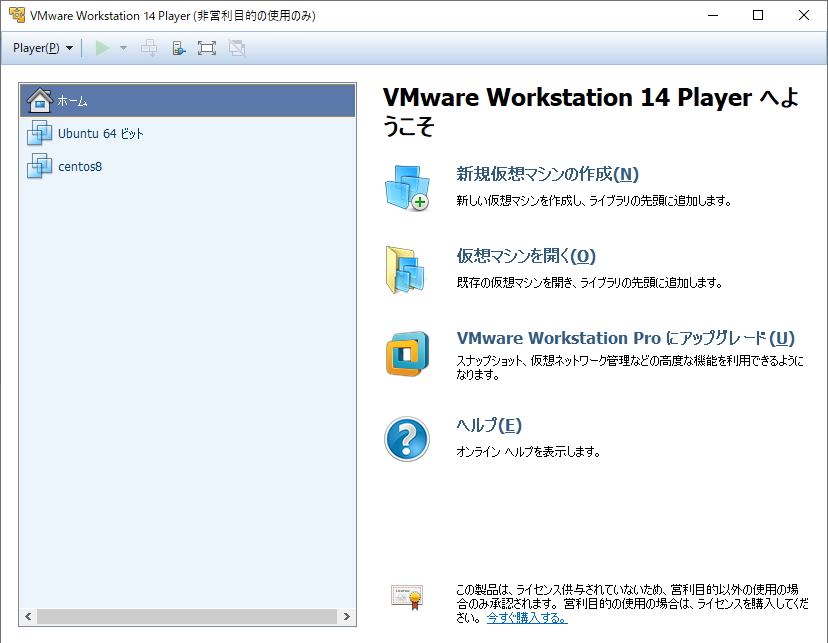
Task: Click the 今すぐ購入する。 purchase link
Action: point(527,617)
